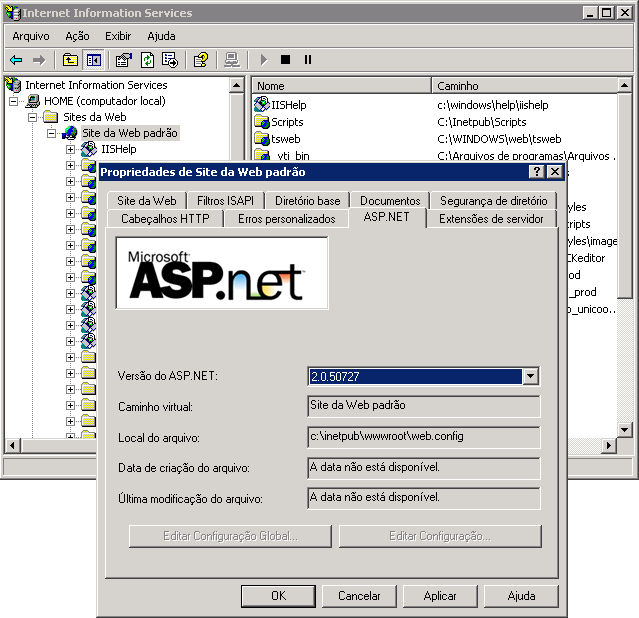This screenshot has width=639, height=618.
Task: Open the Versão do ASP.NET dropdown
Action: pyautogui.click(x=530, y=376)
